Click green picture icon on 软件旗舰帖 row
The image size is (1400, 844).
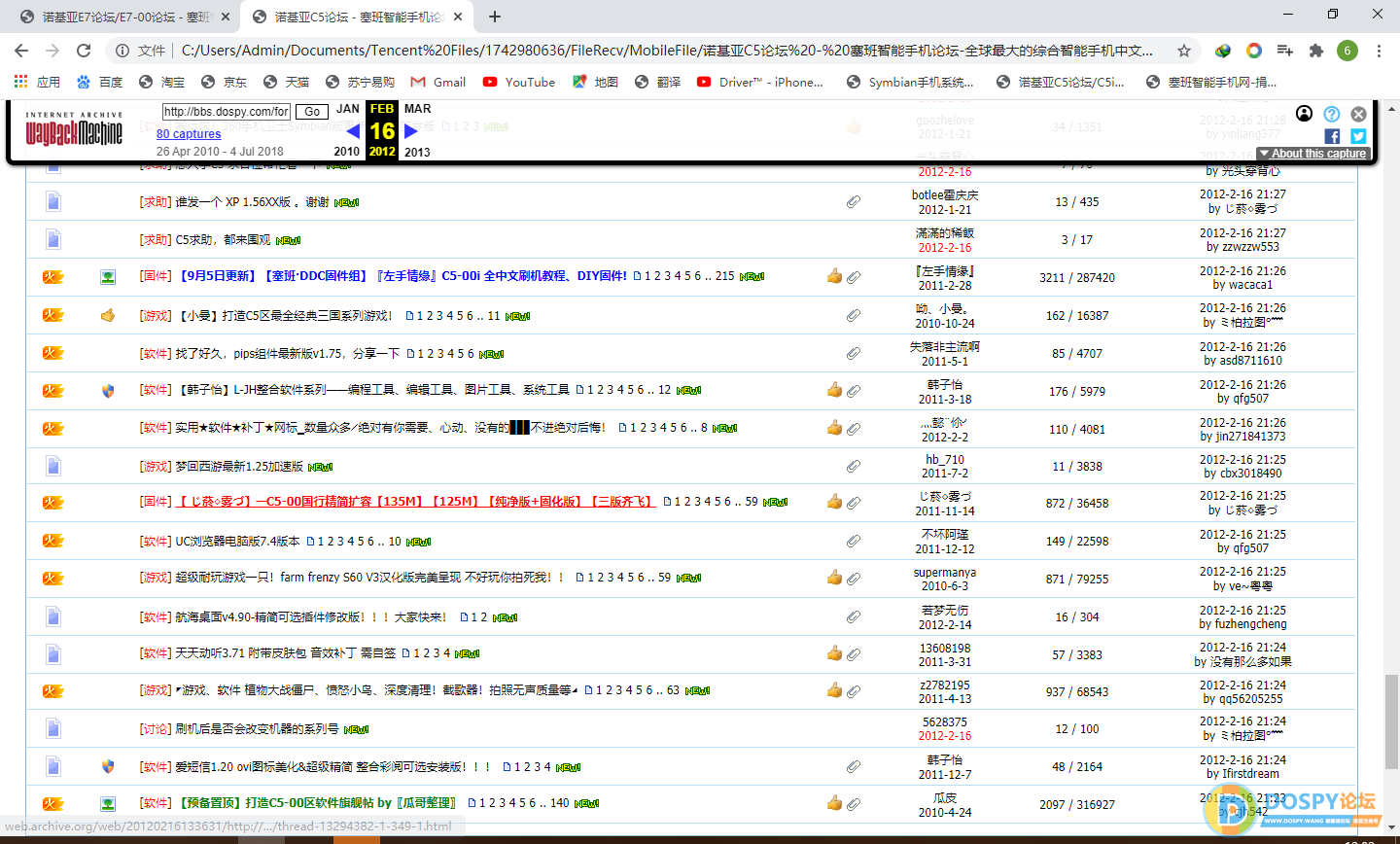pyautogui.click(x=108, y=804)
